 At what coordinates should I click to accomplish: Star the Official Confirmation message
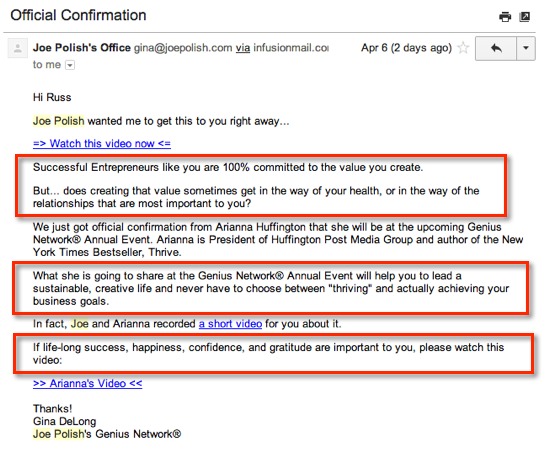[x=463, y=47]
